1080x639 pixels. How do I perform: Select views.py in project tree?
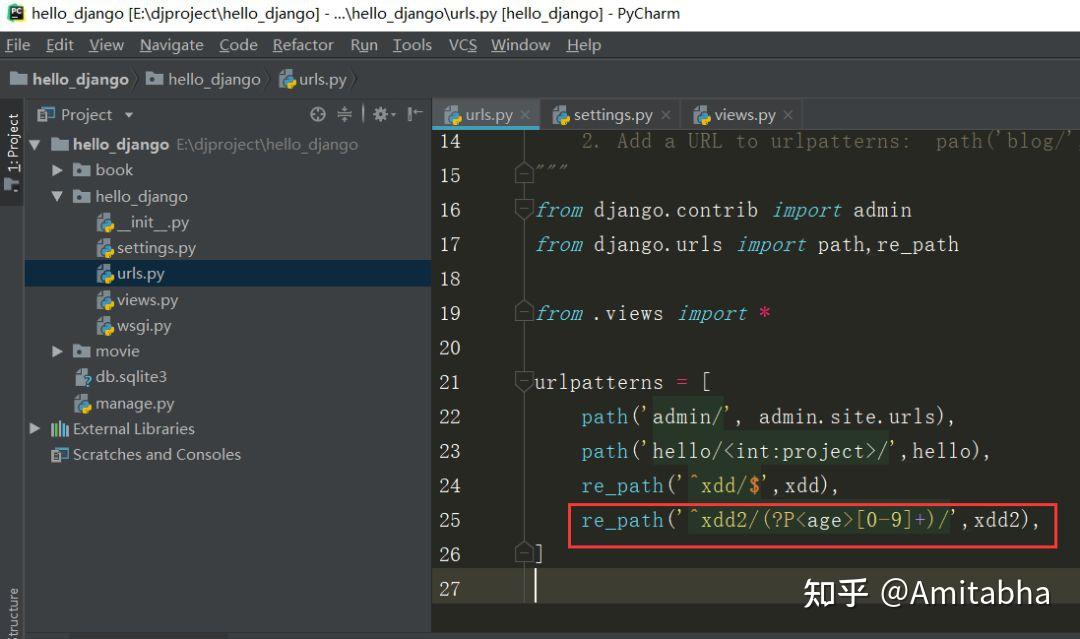point(228,300)
